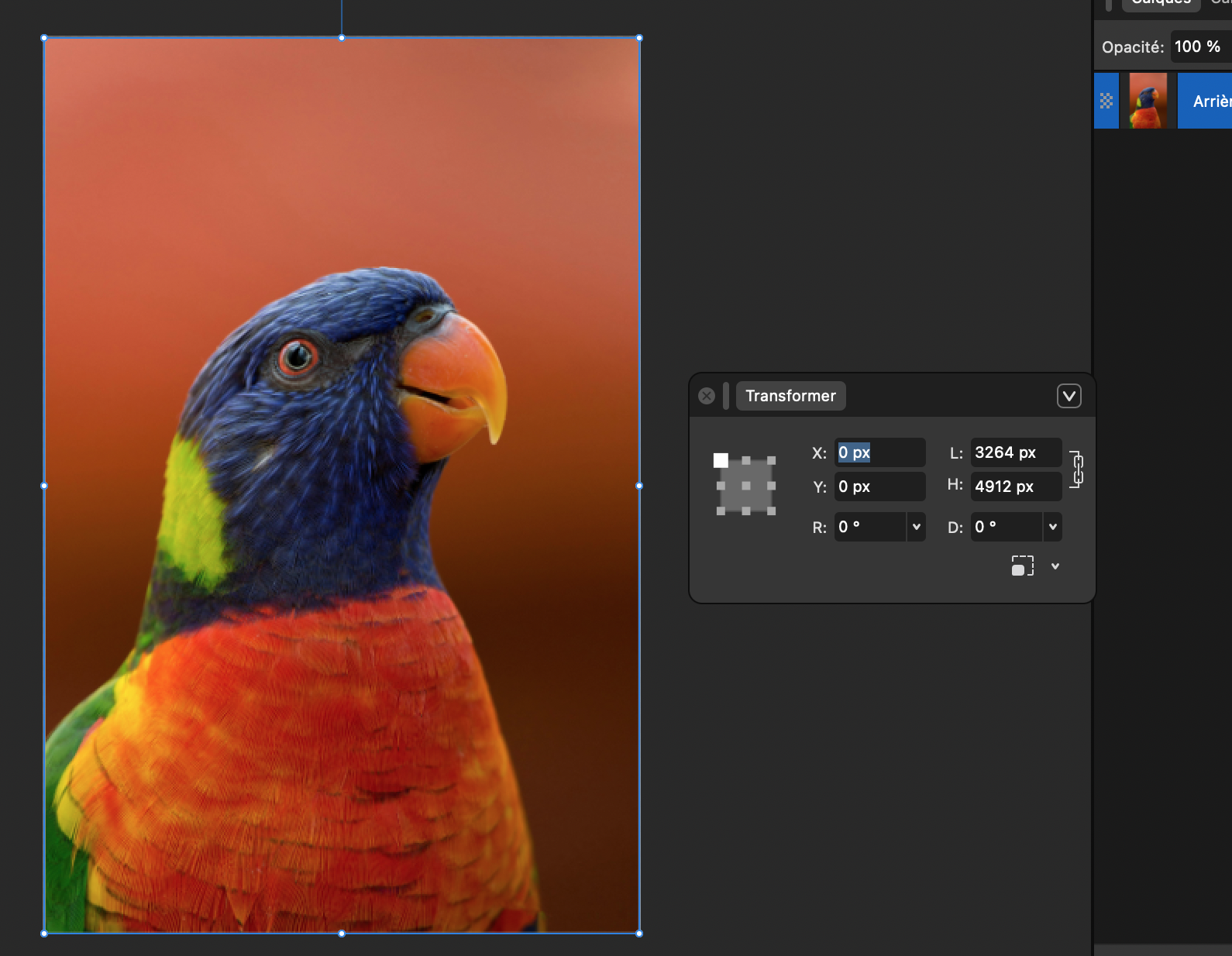This screenshot has width=1232, height=956.
Task: Click the Opacité value field
Action: tap(1201, 46)
